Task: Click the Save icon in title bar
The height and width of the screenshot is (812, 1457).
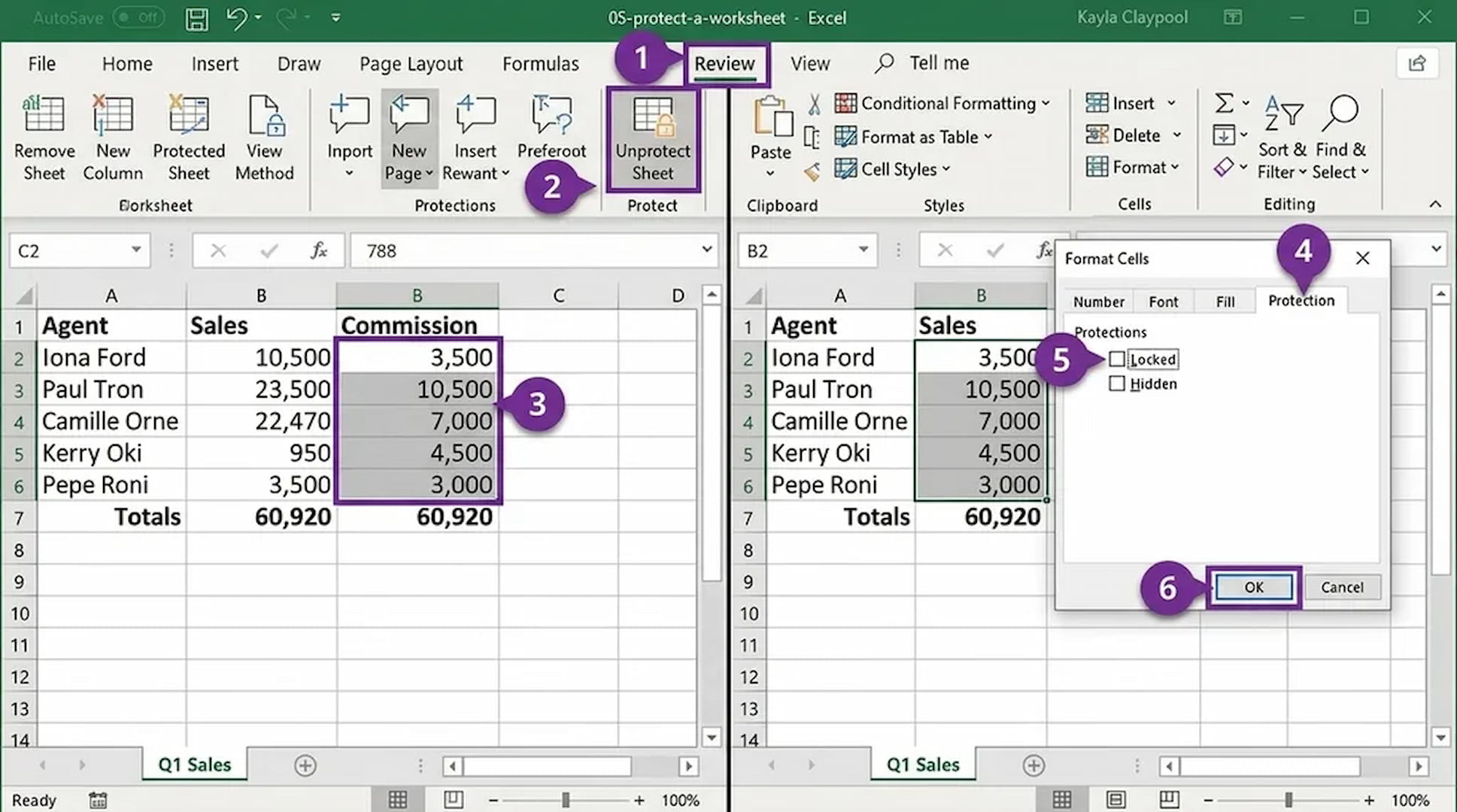Action: point(196,18)
